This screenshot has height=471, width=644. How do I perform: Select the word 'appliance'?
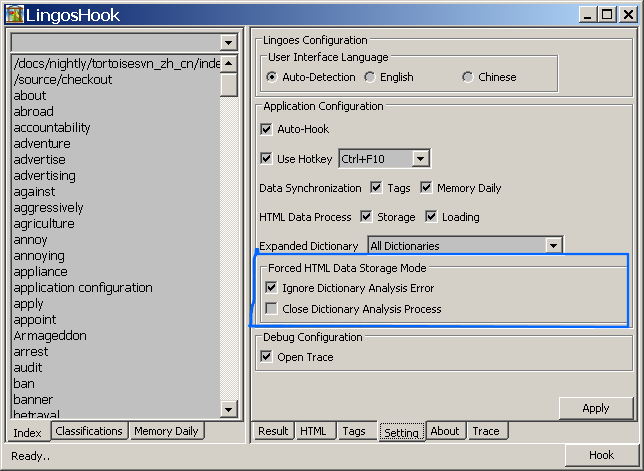click(x=116, y=271)
